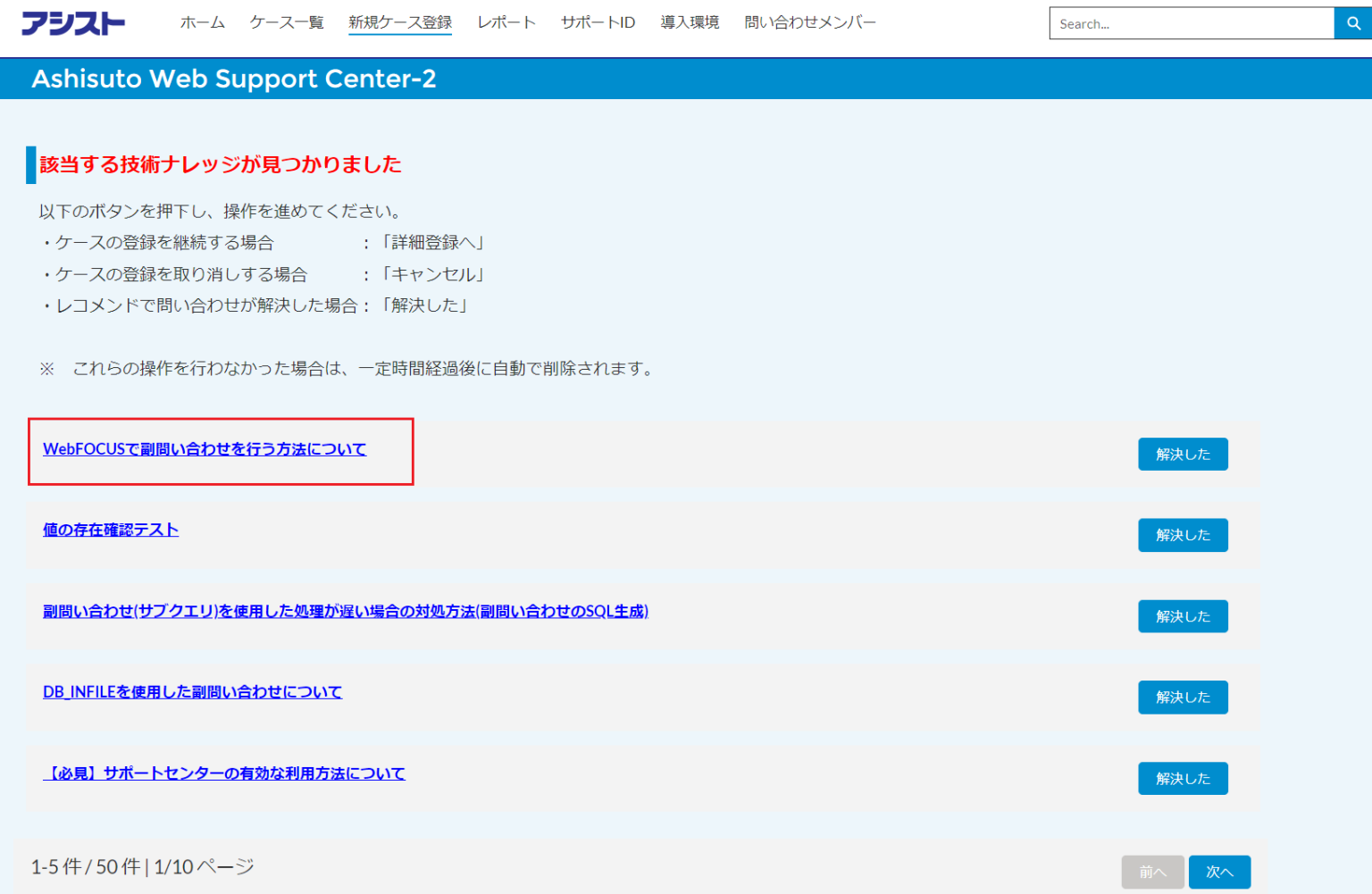The image size is (1372, 894).
Task: Click 解決した for the WebFOCUS article
Action: (1183, 454)
